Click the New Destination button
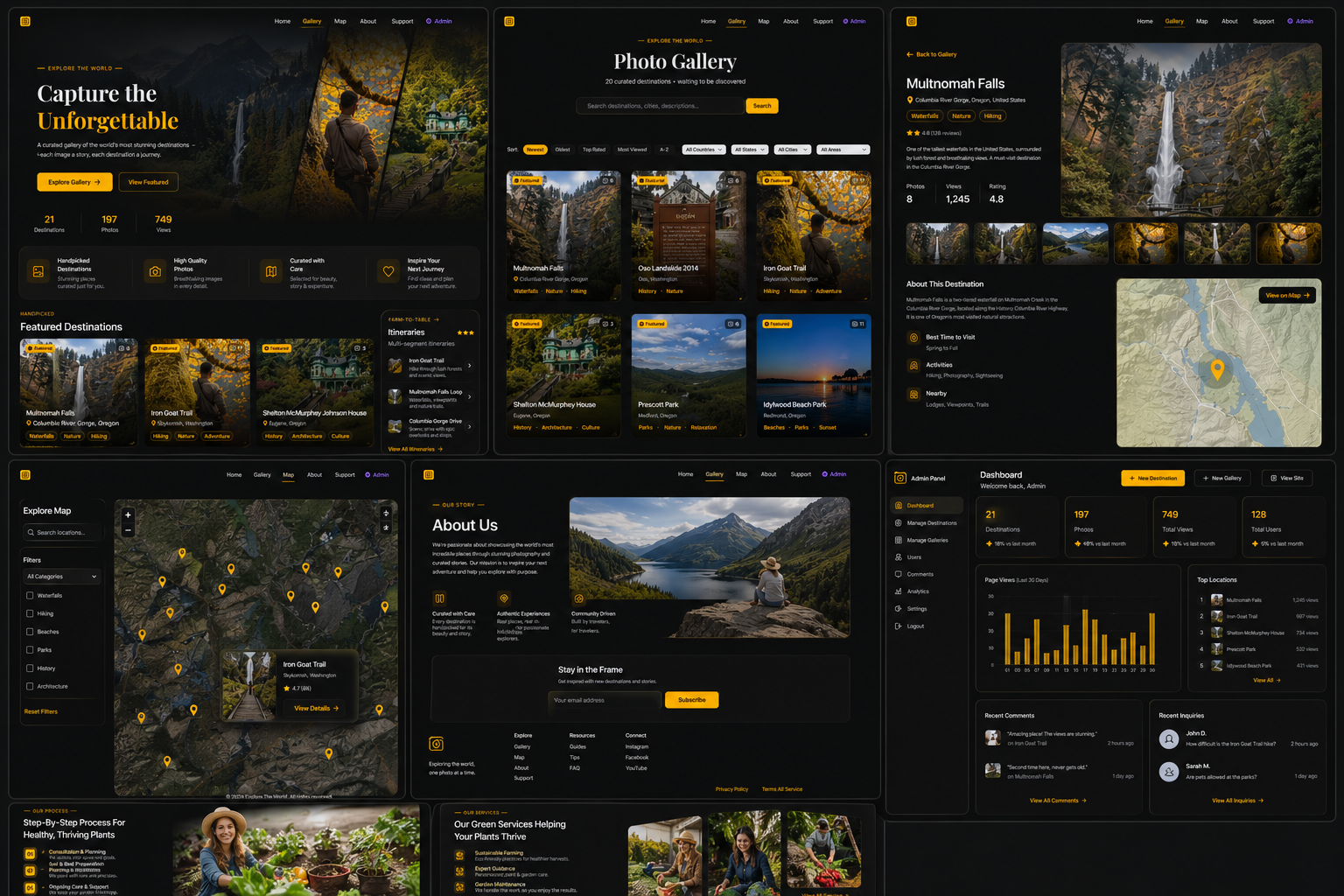The height and width of the screenshot is (896, 1344). 1152,479
